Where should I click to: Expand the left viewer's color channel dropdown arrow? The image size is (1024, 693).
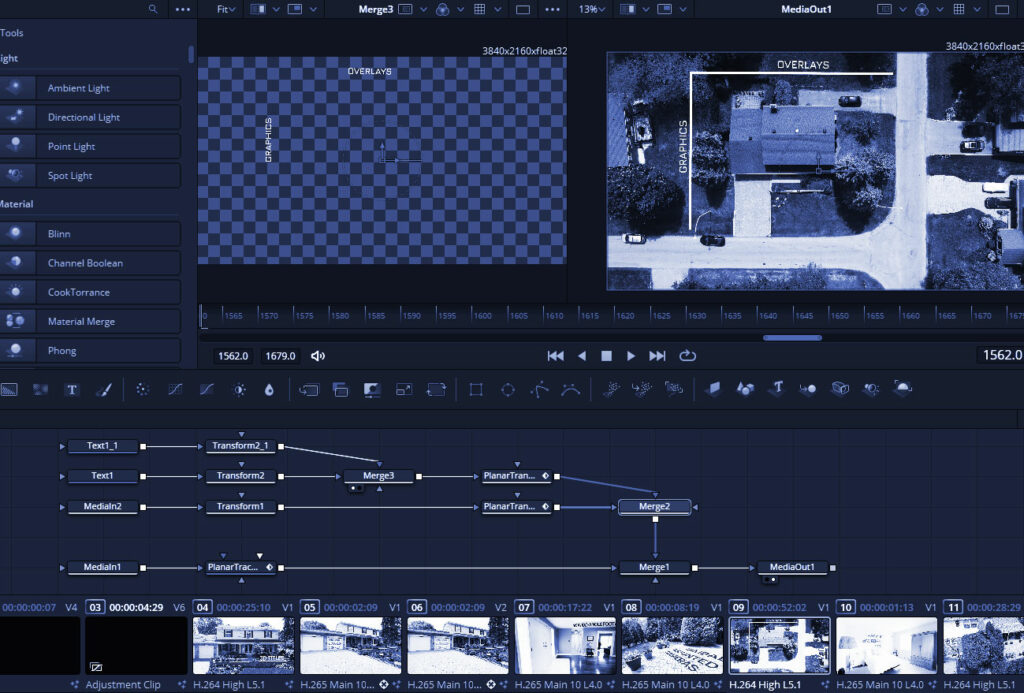460,9
